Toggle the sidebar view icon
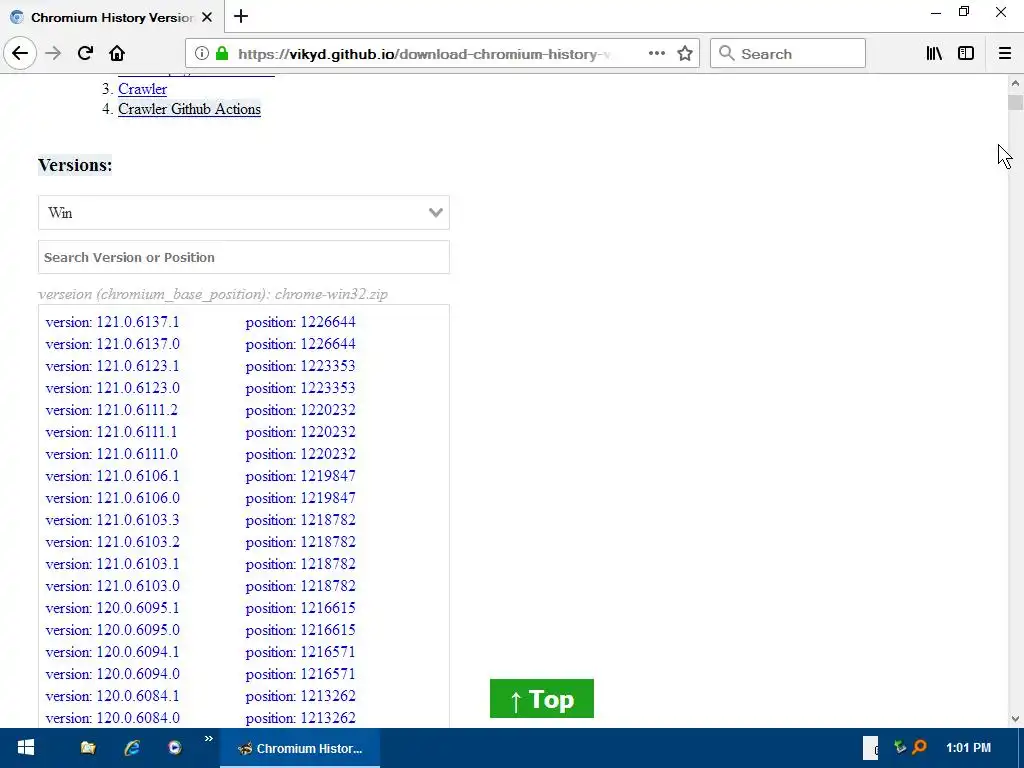The height and width of the screenshot is (768, 1024). (966, 54)
